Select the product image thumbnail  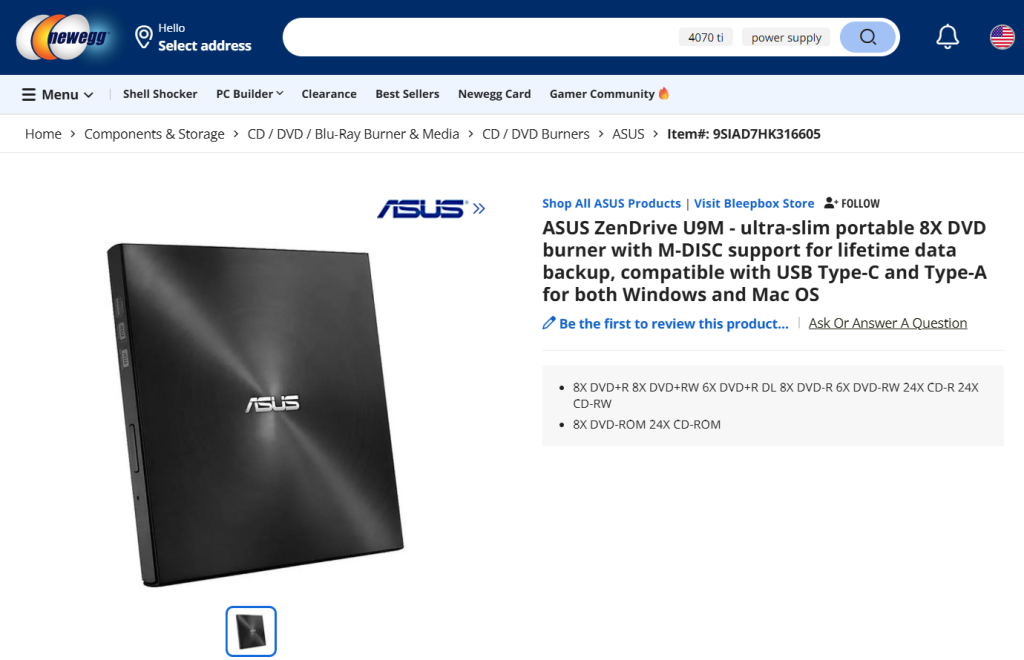pyautogui.click(x=251, y=631)
